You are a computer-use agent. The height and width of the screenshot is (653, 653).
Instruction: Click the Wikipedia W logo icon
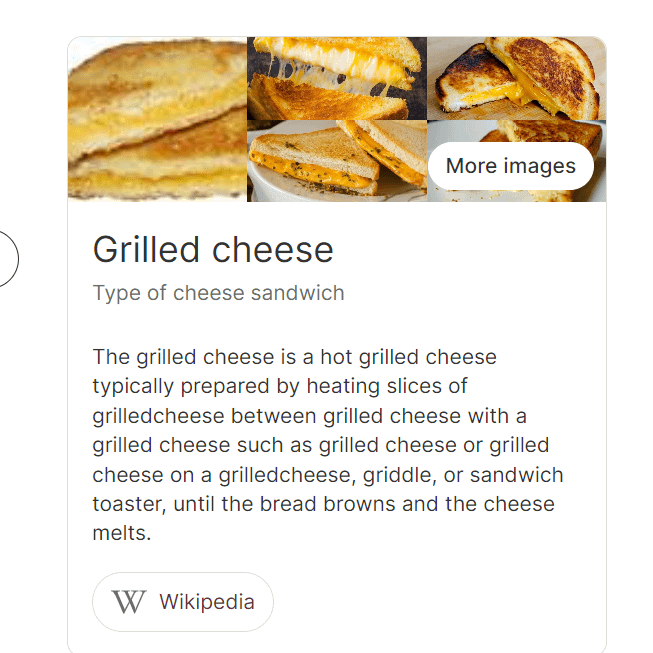coord(128,602)
